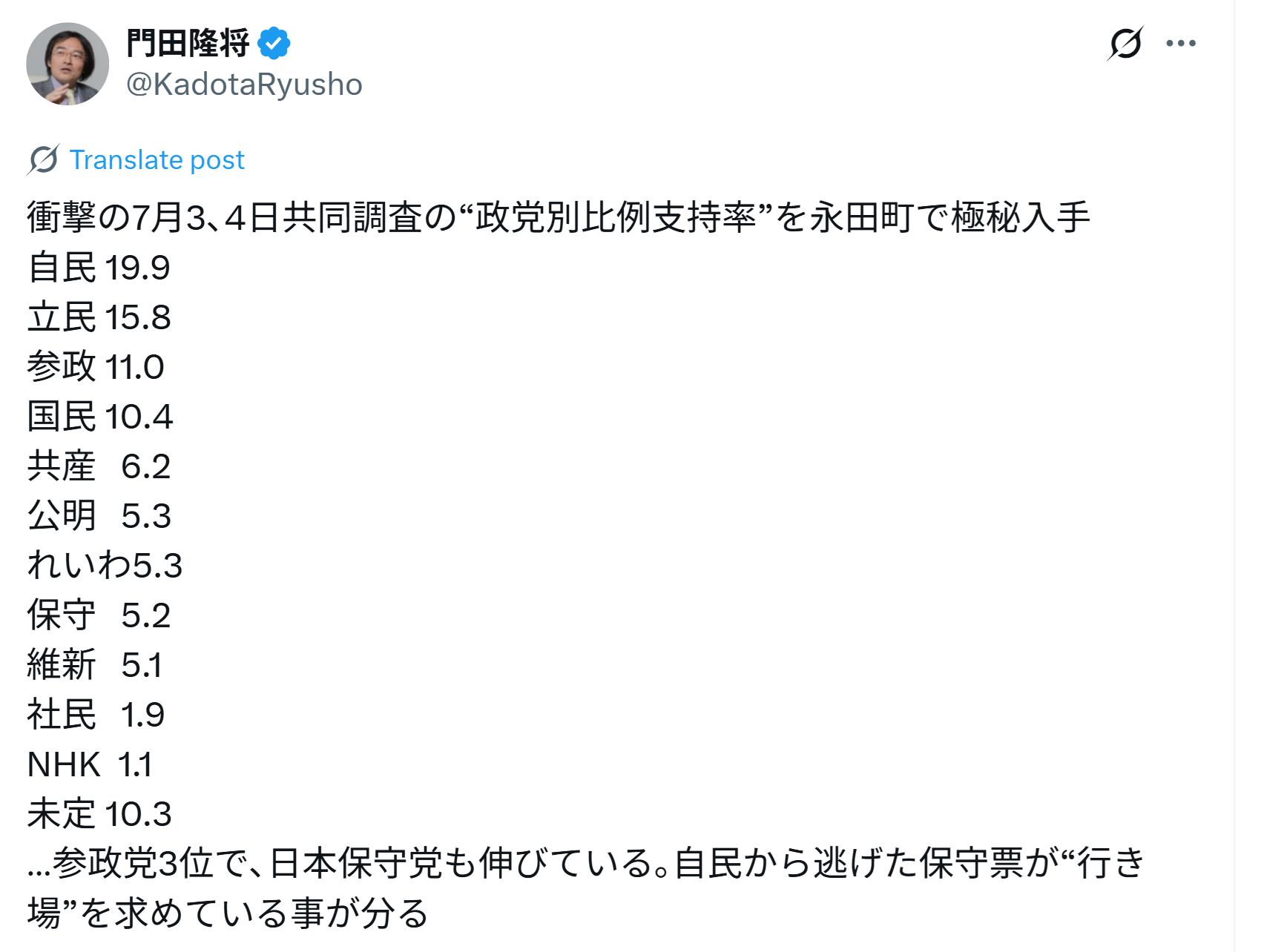Click the line 自民 19.9
1287x952 pixels.
(x=99, y=267)
